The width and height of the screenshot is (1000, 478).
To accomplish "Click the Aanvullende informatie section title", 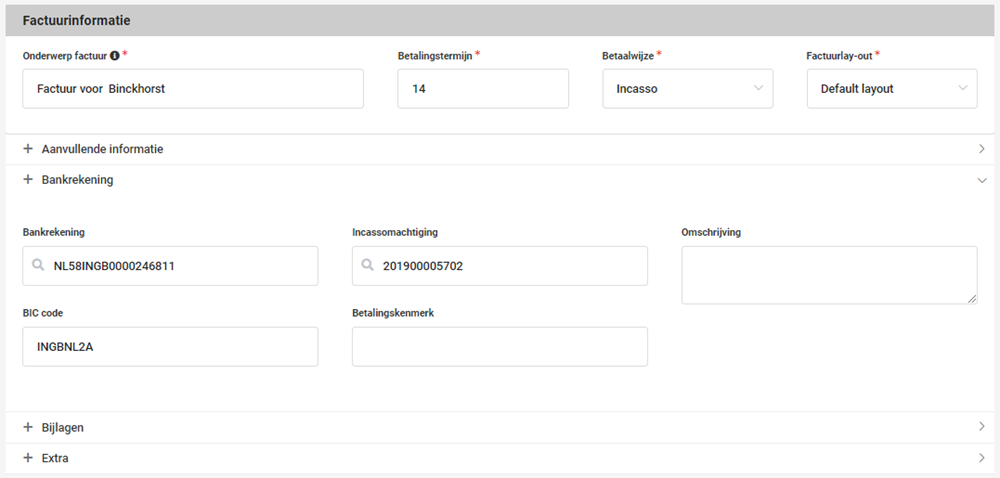I will (103, 149).
